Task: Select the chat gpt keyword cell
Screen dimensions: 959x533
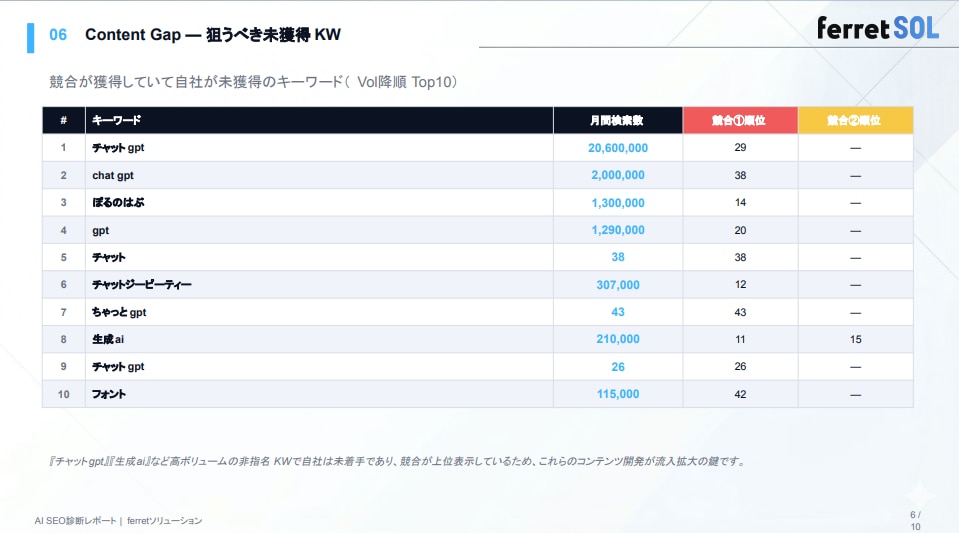Action: [113, 175]
